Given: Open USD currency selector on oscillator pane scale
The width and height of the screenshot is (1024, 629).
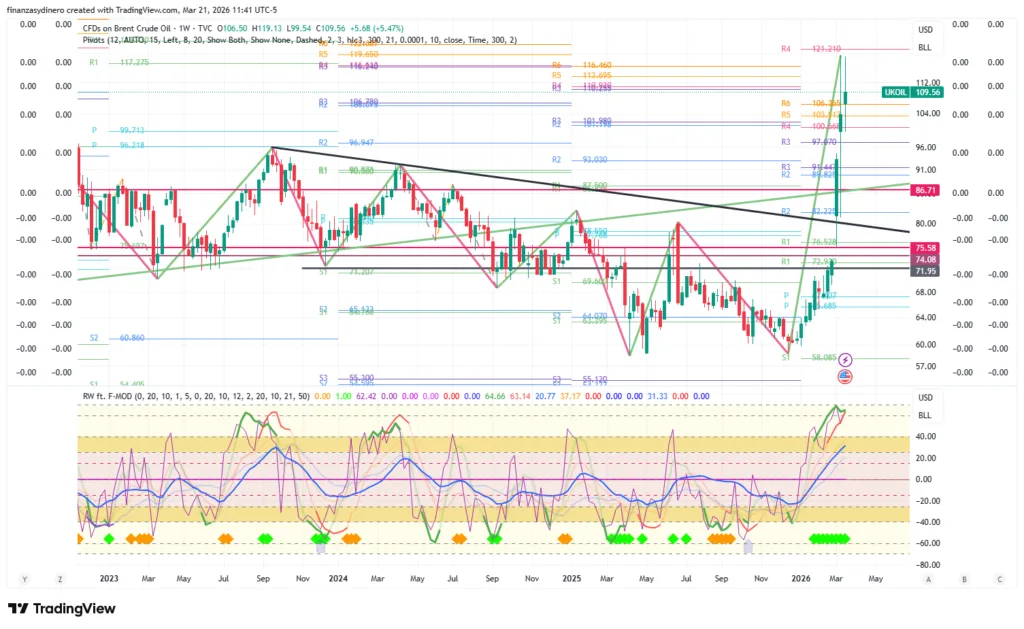Looking at the screenshot, I should 924,398.
